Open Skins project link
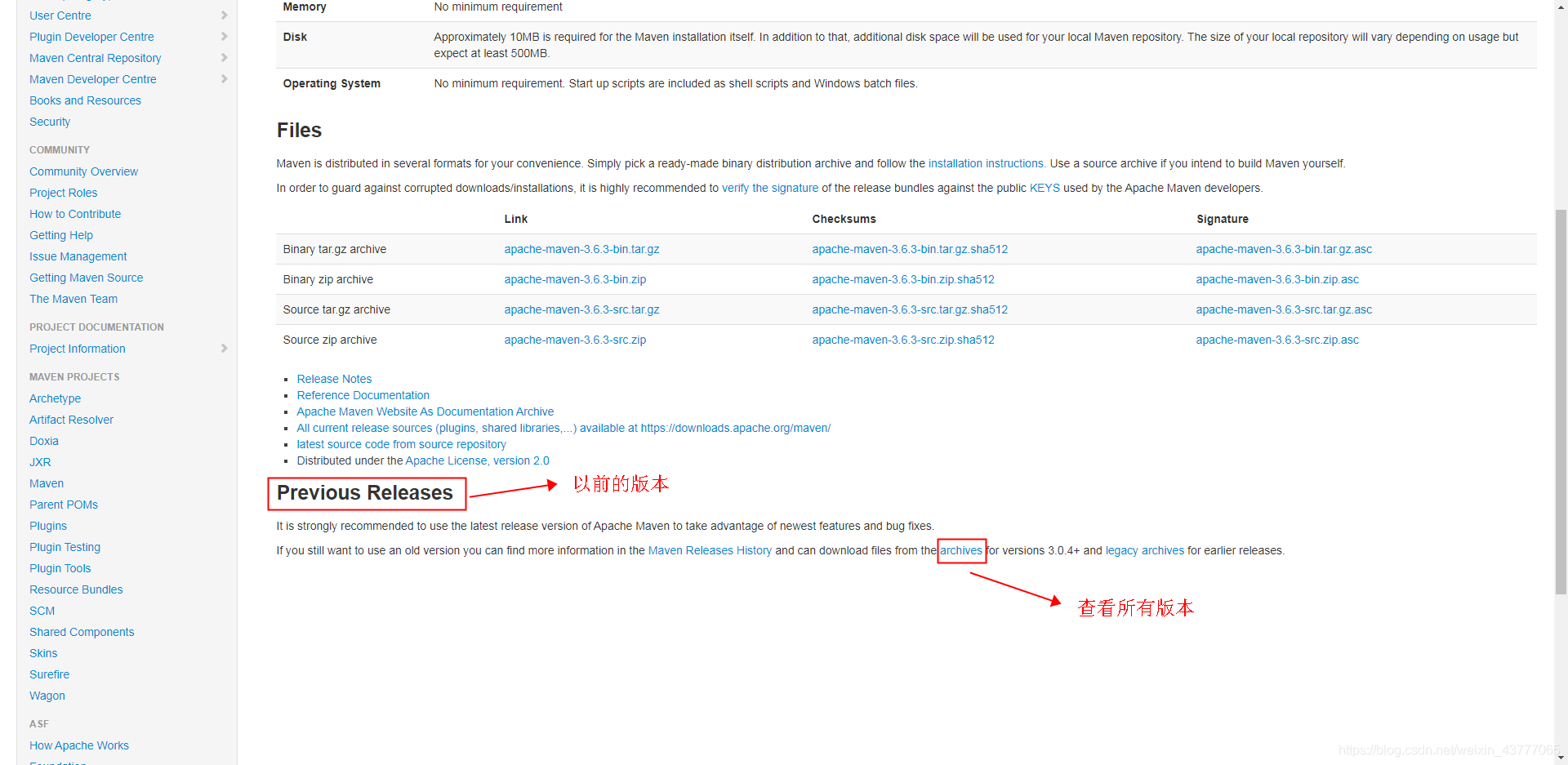The image size is (1568, 765). tap(43, 653)
